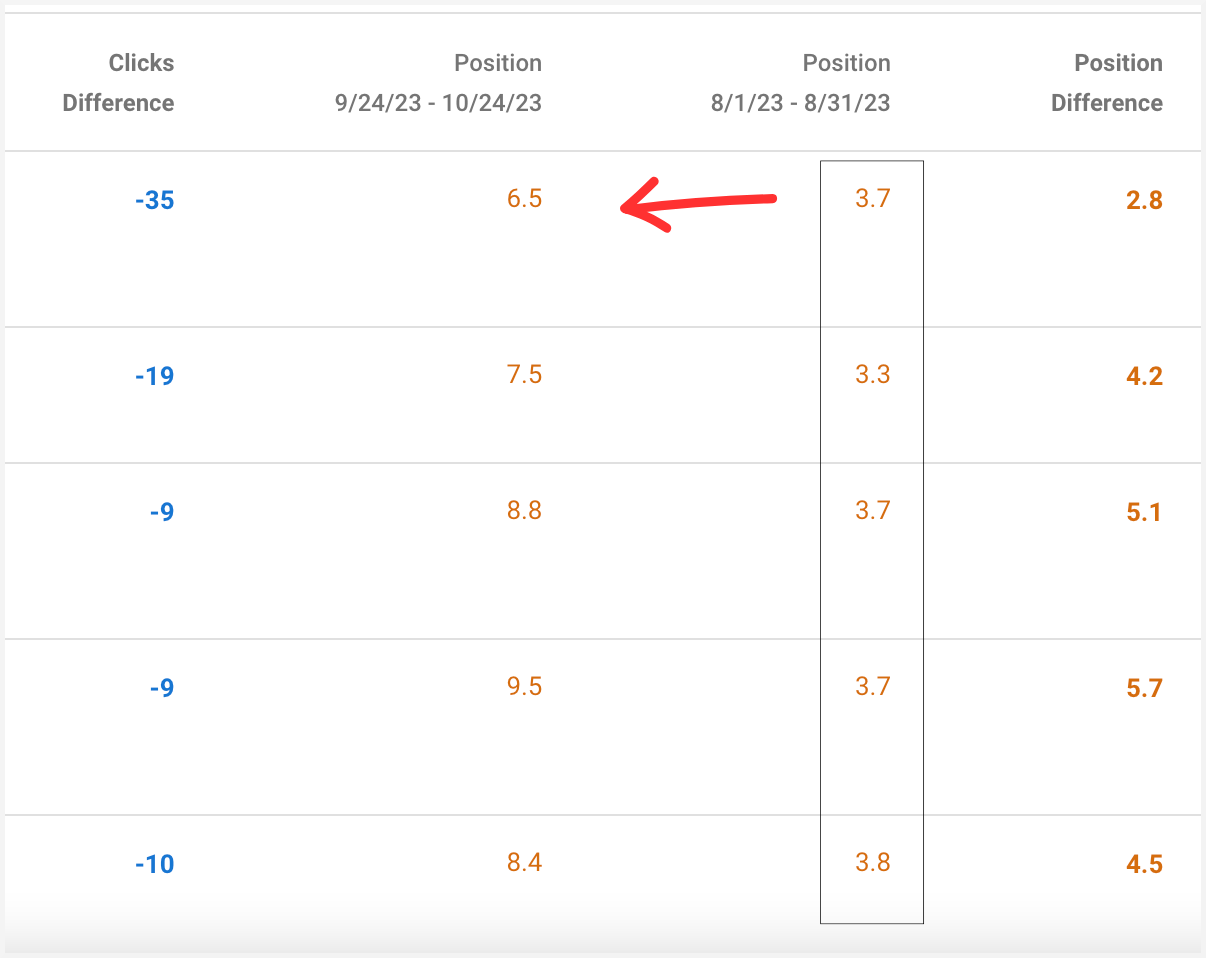
Task: Select position difference value 2.8
Action: [1144, 200]
